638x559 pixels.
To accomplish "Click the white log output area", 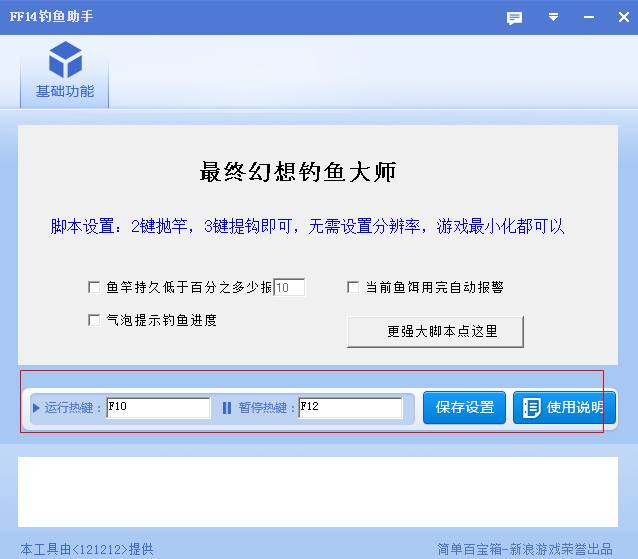I will click(318, 492).
